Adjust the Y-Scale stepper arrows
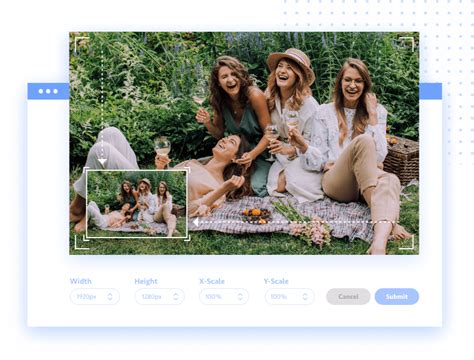474x360 pixels. [x=305, y=296]
